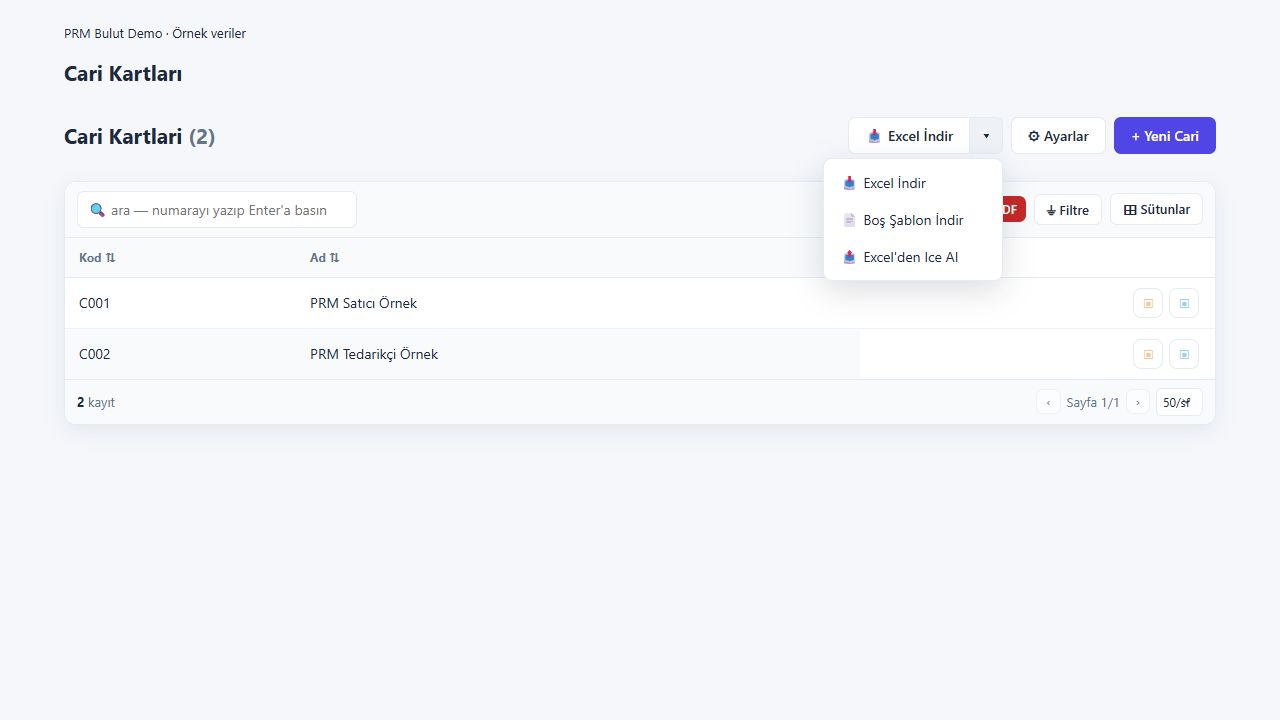Open the Excel İndir split dropdown arrow
The width and height of the screenshot is (1280, 720).
click(986, 136)
